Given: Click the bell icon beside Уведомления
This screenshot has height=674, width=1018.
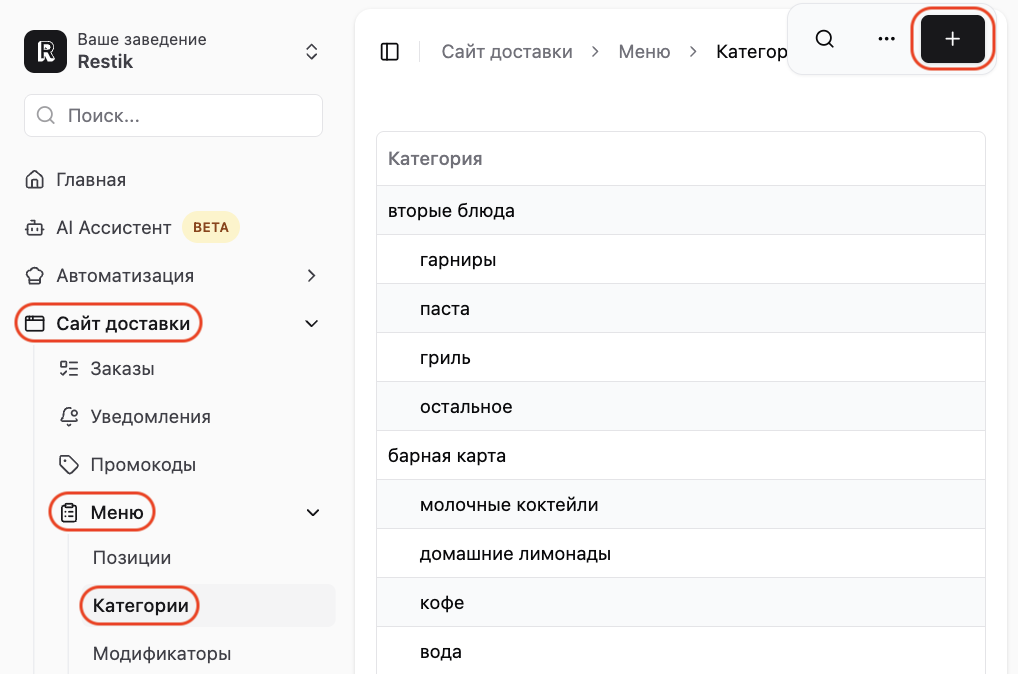Looking at the screenshot, I should click(x=69, y=416).
